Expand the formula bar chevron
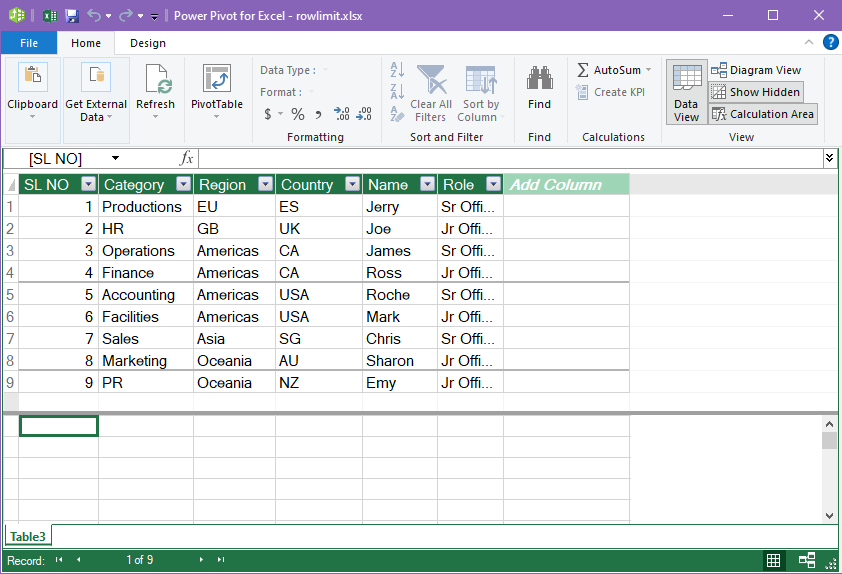842x574 pixels. pos(830,158)
